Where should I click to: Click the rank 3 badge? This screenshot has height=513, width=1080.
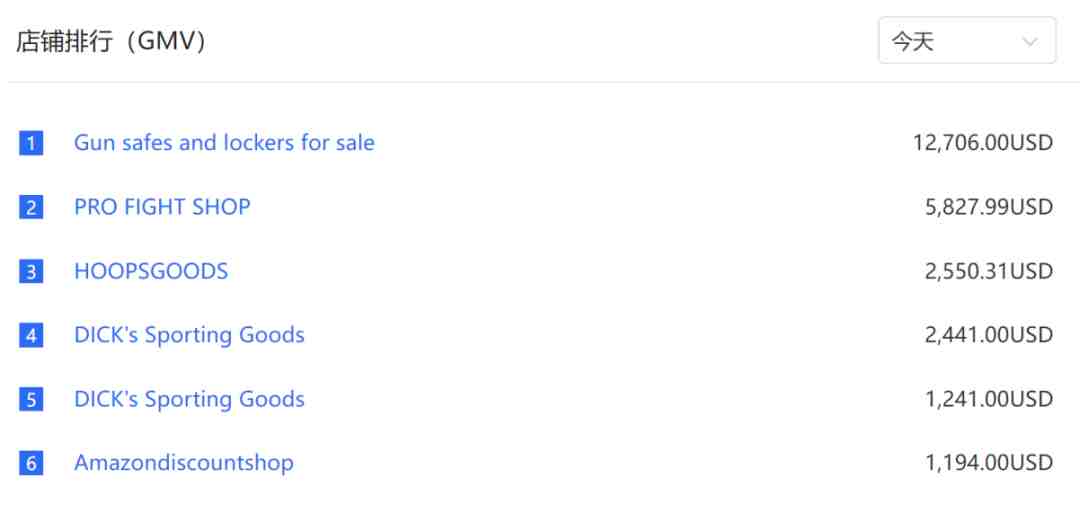click(31, 271)
